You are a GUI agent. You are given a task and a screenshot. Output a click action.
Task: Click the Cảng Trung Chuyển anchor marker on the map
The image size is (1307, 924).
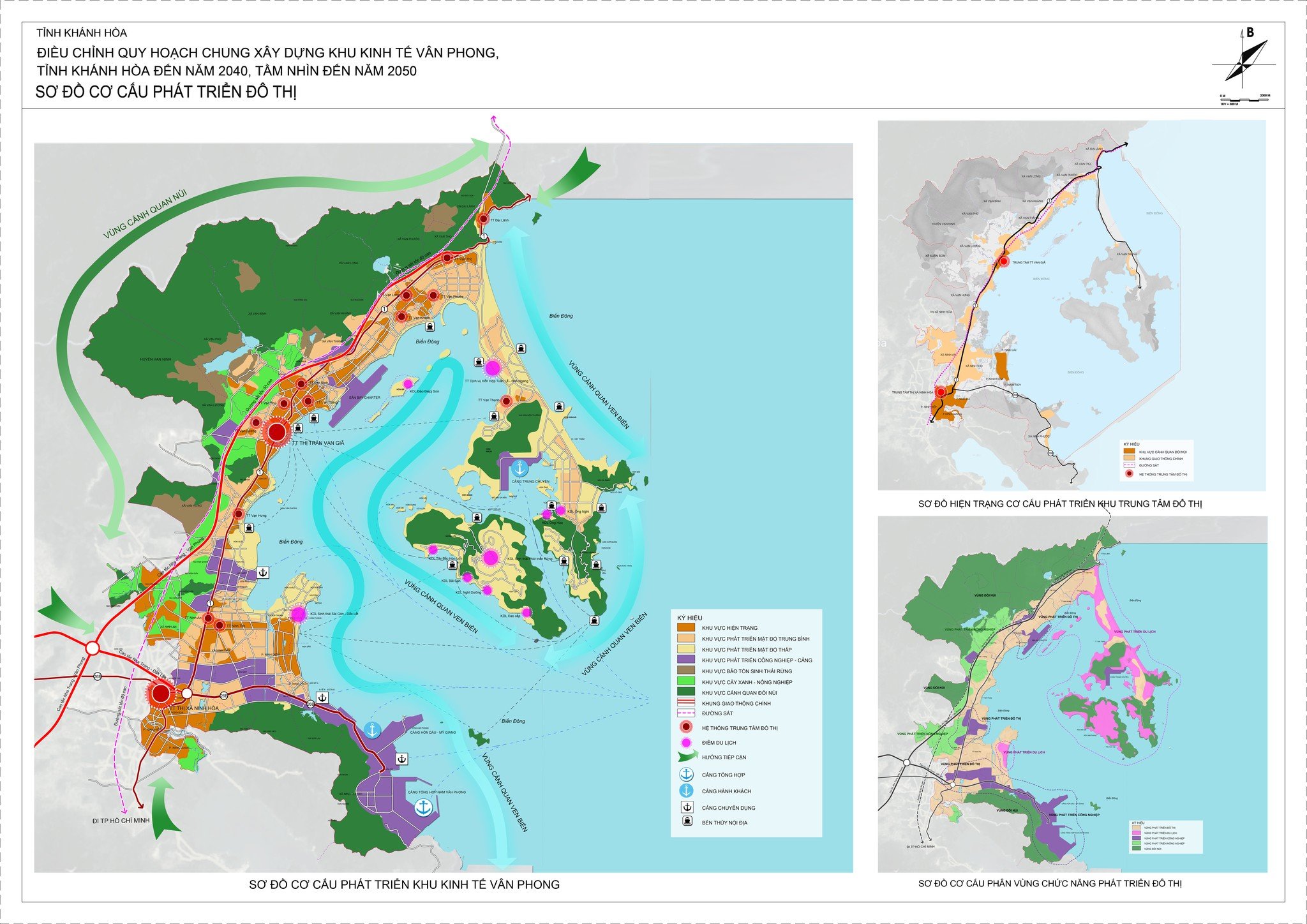(x=519, y=468)
